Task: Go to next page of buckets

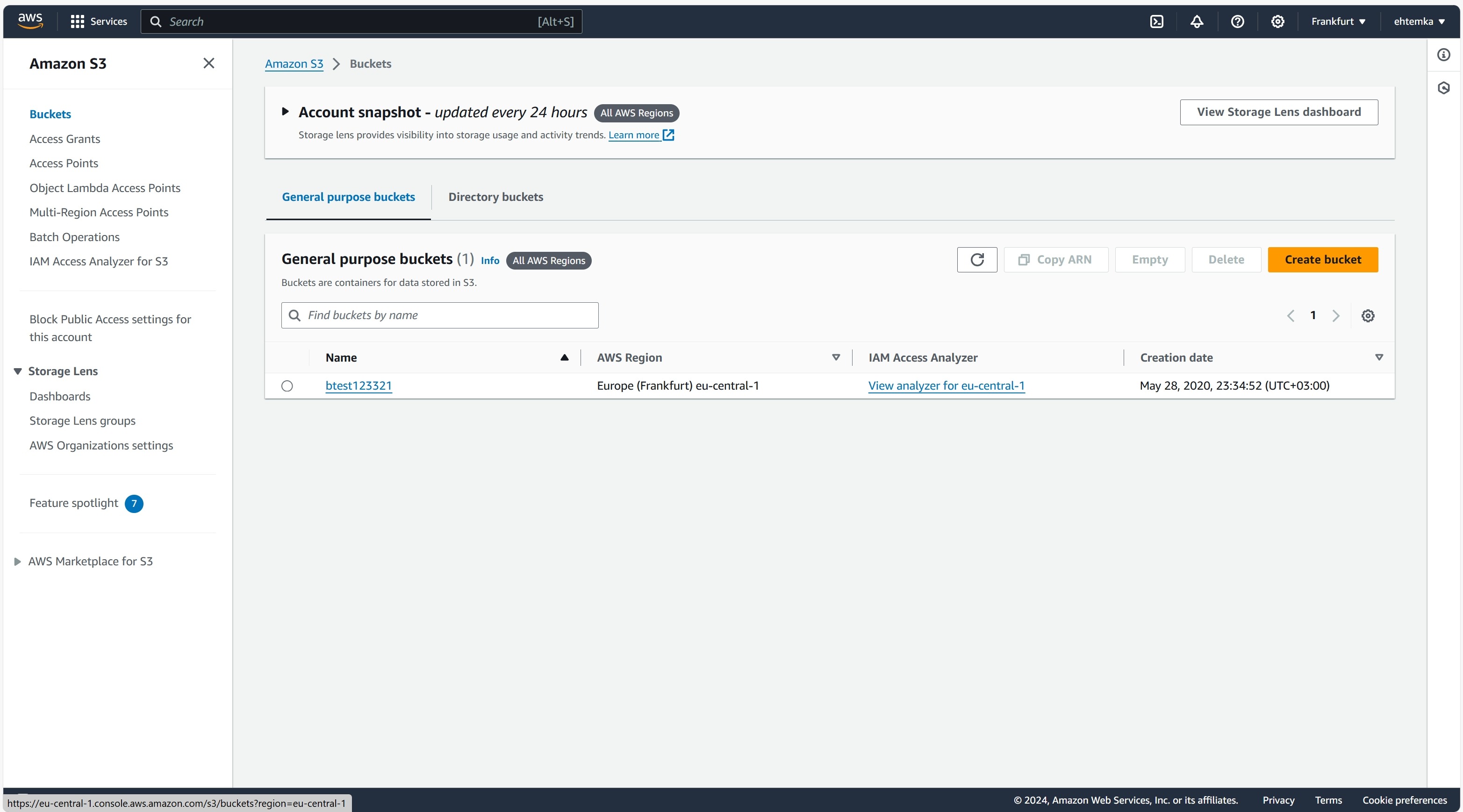Action: 1336,316
